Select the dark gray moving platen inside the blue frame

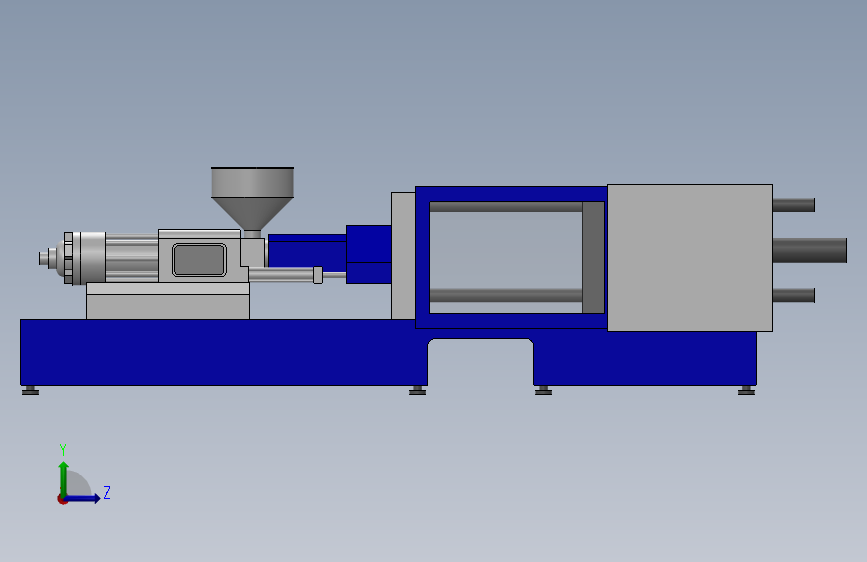point(593,258)
